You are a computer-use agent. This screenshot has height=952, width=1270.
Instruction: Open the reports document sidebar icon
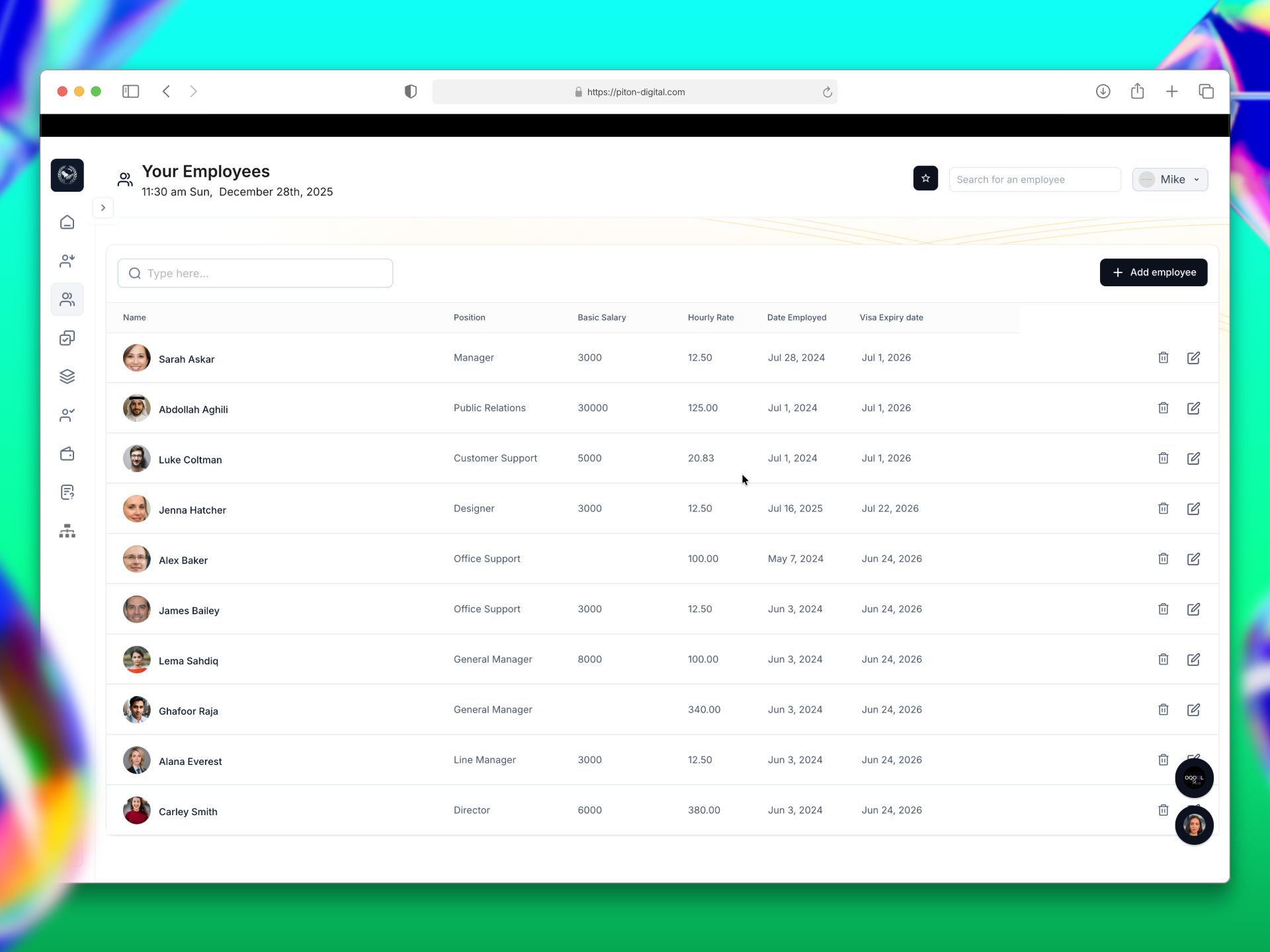pyautogui.click(x=67, y=492)
